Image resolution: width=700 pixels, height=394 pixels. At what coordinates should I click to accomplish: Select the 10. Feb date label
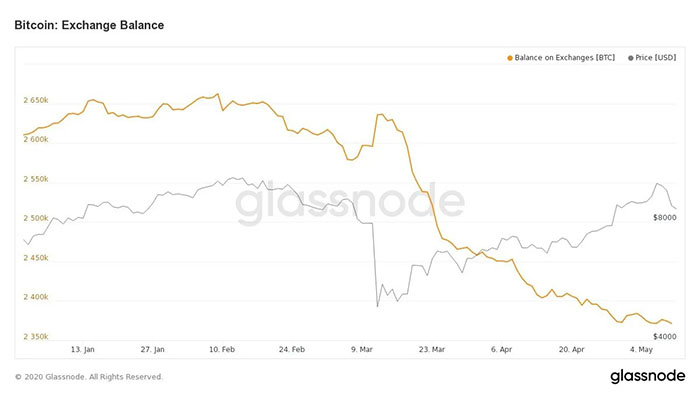point(222,349)
